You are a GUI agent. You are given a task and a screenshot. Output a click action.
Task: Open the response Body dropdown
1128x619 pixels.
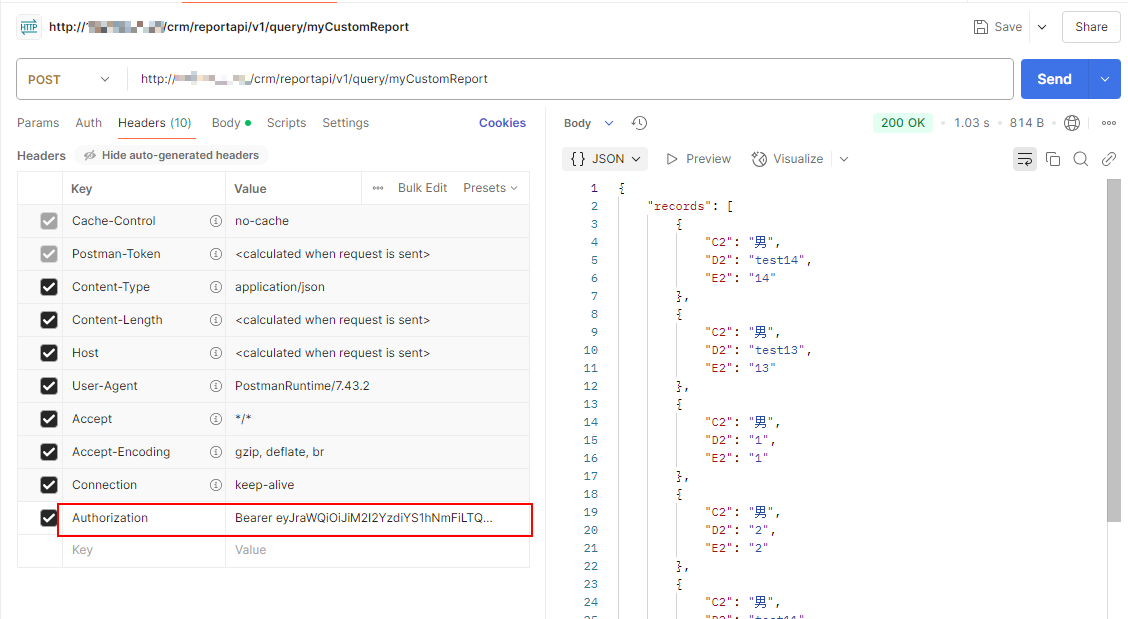588,123
